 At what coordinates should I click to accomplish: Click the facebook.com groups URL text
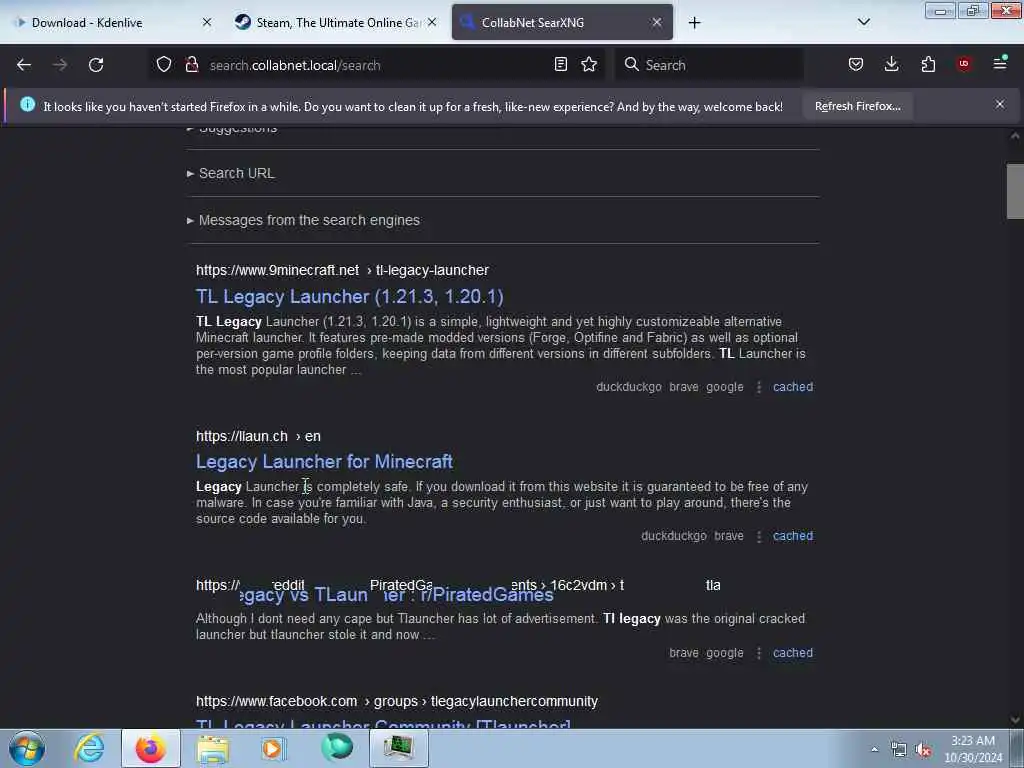[x=396, y=701]
